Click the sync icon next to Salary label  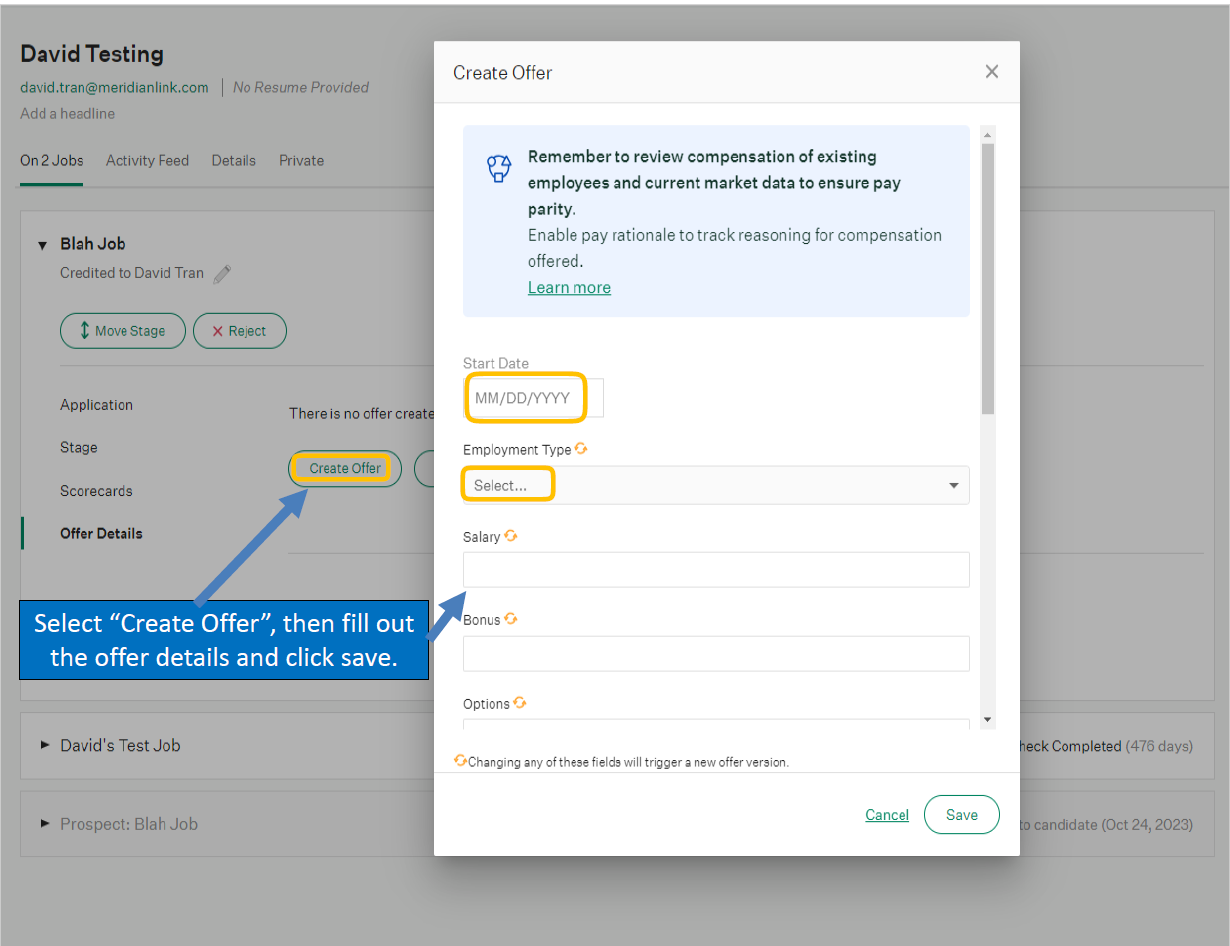click(x=511, y=536)
